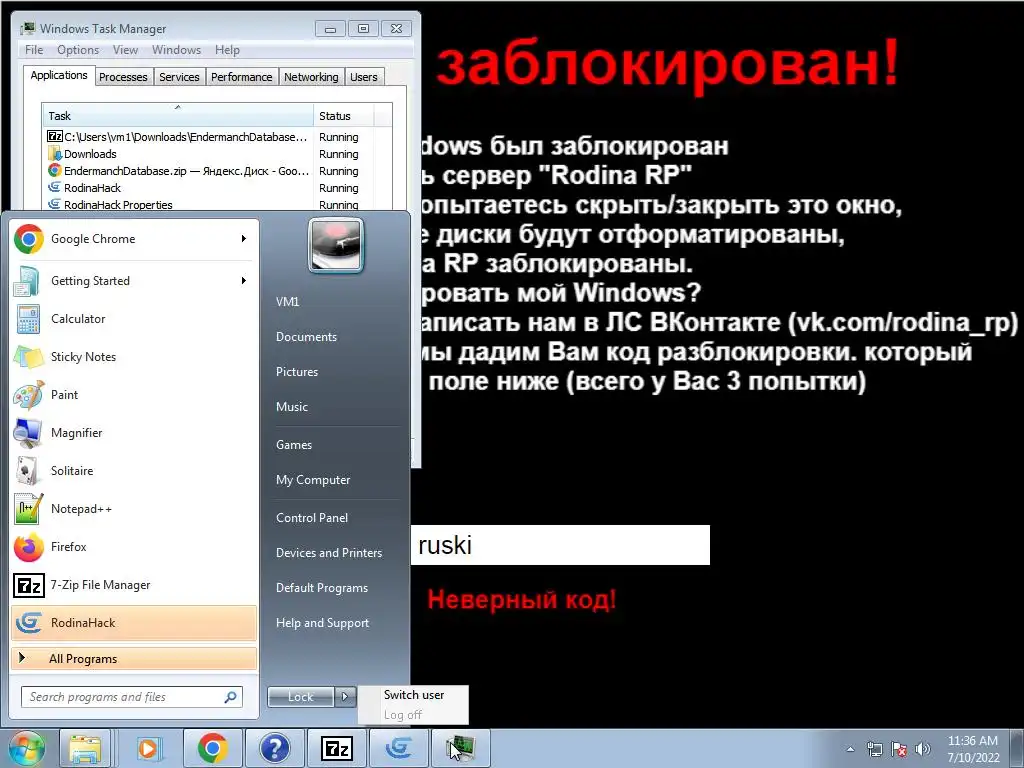Switch to Performance tab

[x=241, y=77]
